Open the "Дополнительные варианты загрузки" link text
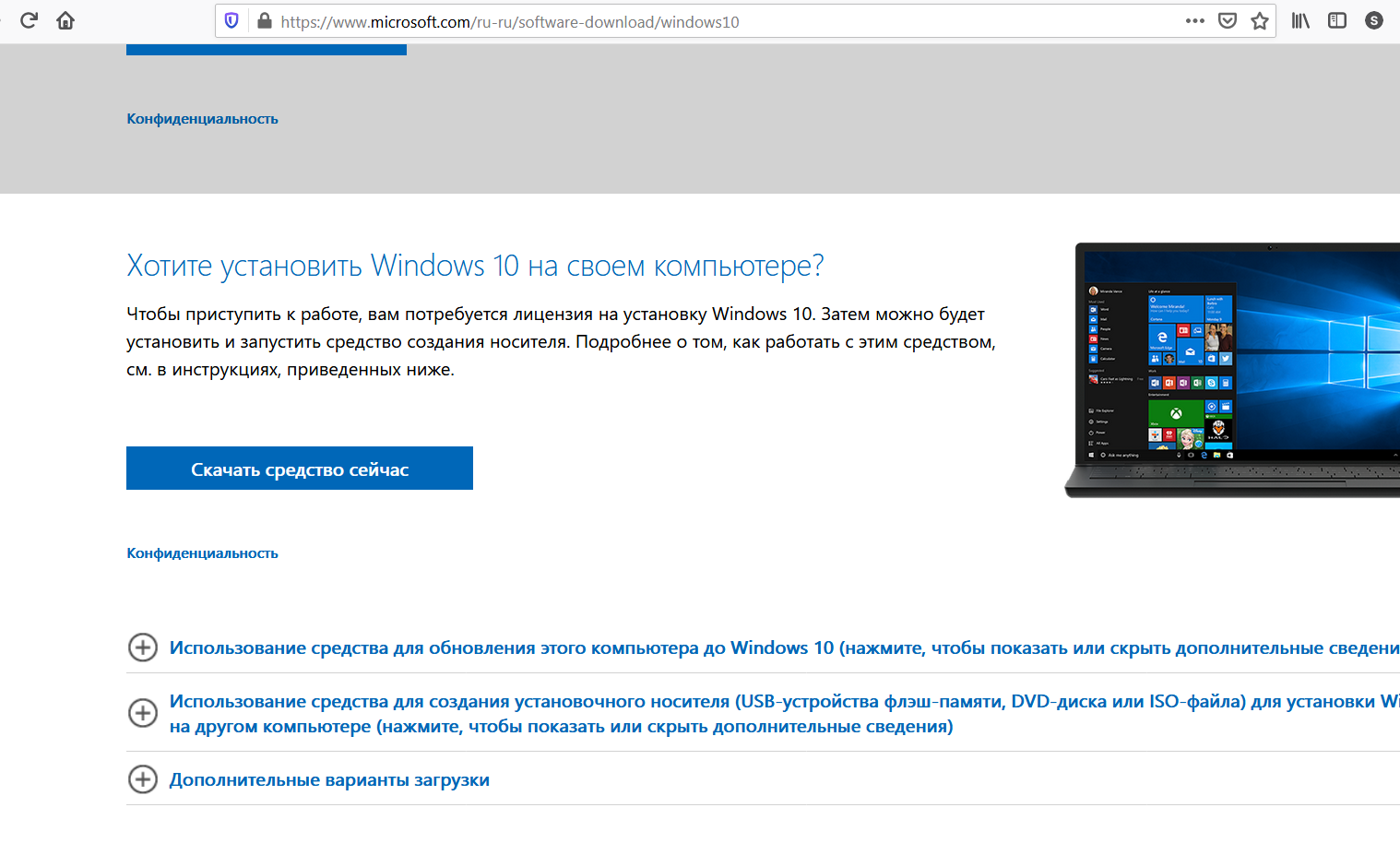 pyautogui.click(x=329, y=780)
